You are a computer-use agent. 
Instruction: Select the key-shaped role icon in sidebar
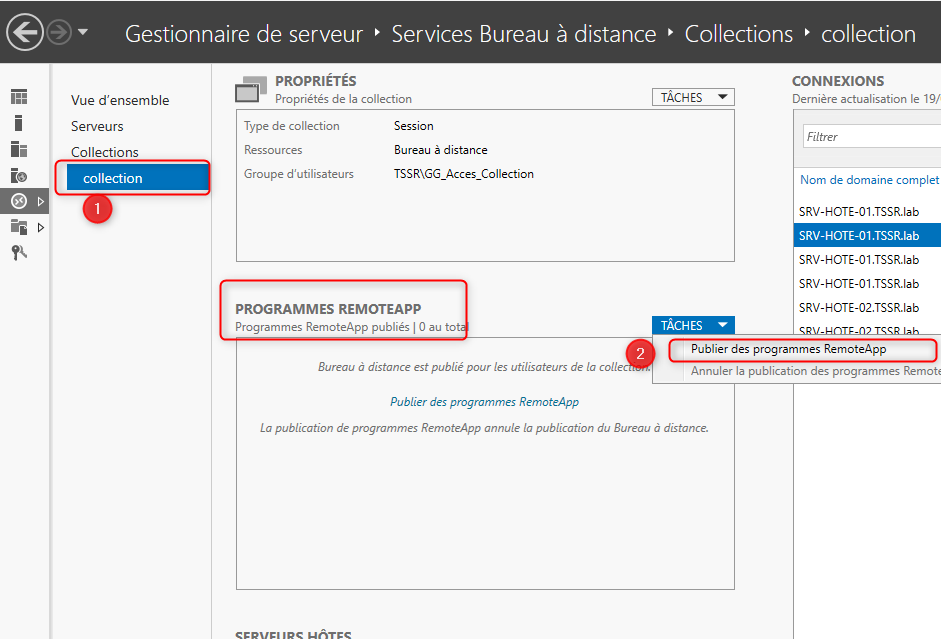pyautogui.click(x=19, y=252)
